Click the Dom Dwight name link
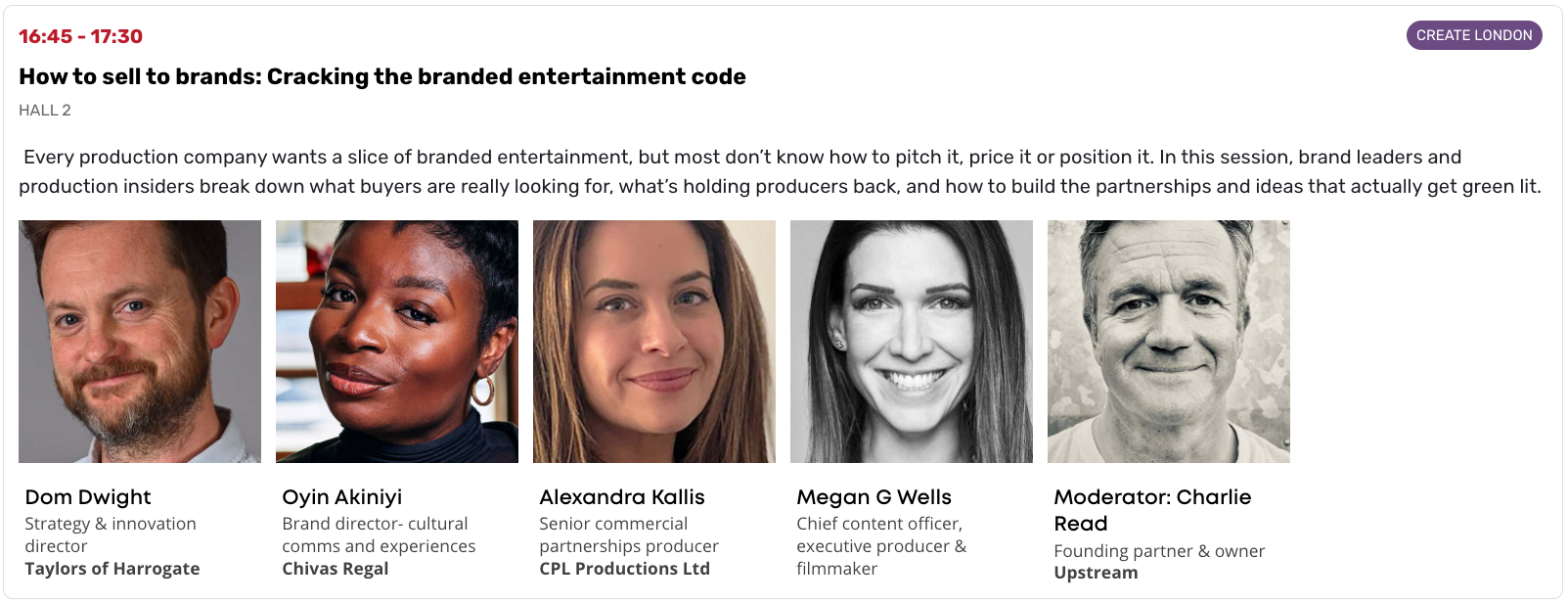The image size is (1568, 603). point(88,497)
